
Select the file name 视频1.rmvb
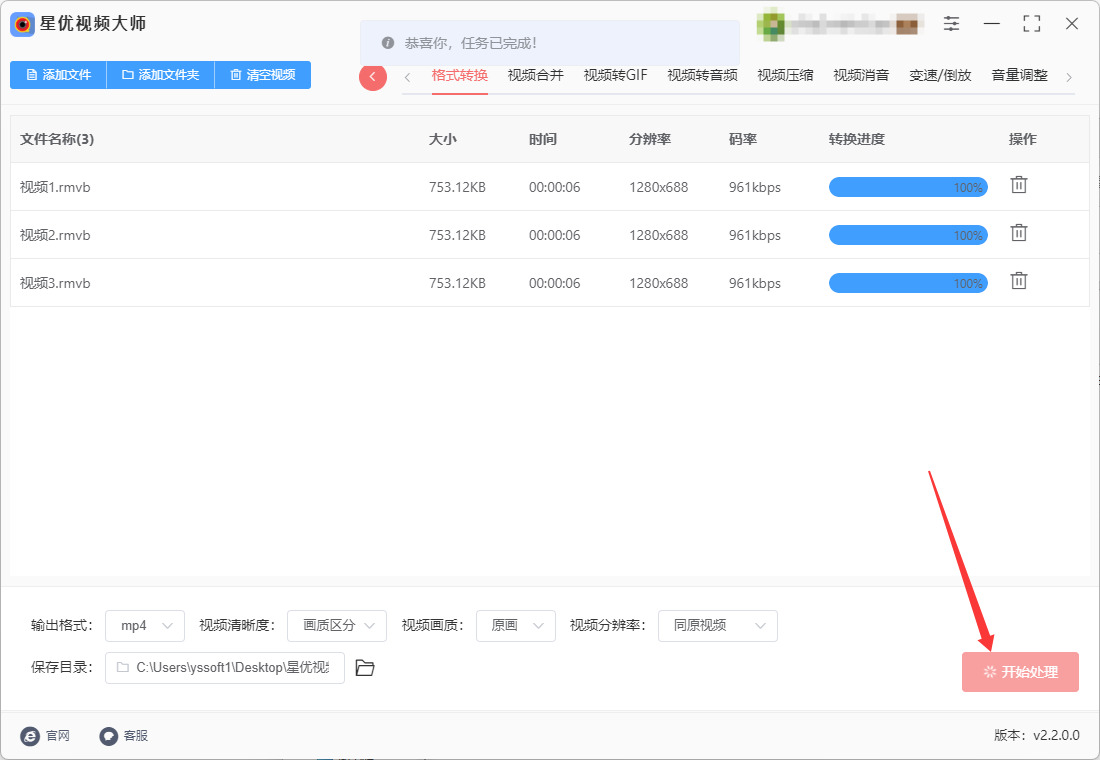pos(55,187)
